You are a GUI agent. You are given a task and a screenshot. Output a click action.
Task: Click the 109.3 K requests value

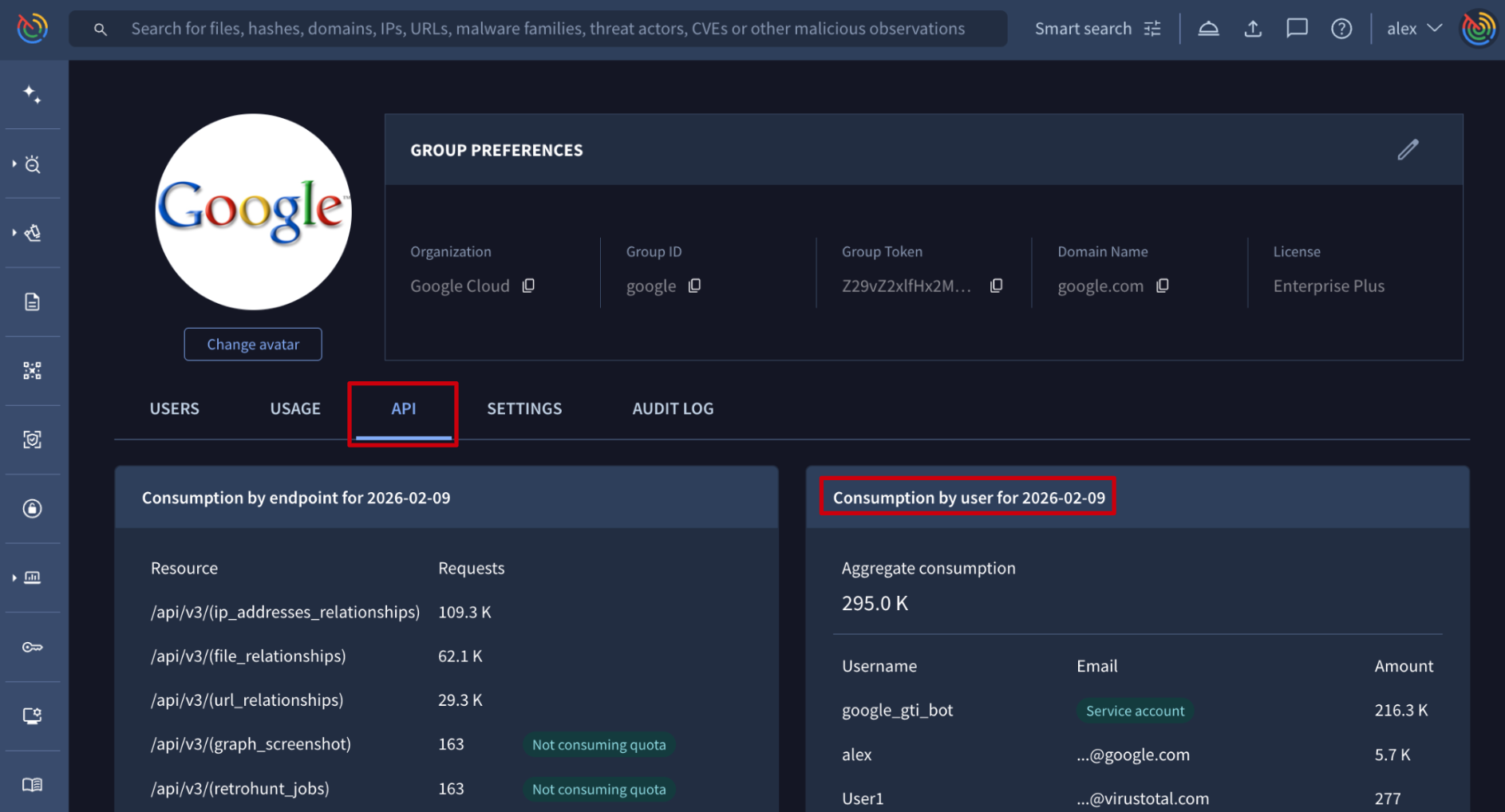pos(464,612)
